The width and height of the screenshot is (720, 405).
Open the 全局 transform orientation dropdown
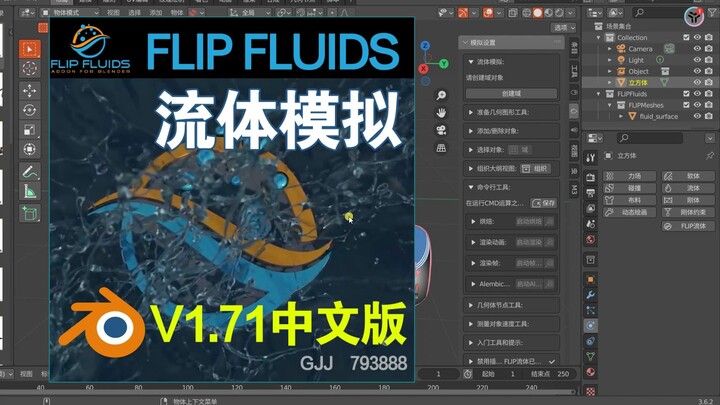(x=251, y=13)
